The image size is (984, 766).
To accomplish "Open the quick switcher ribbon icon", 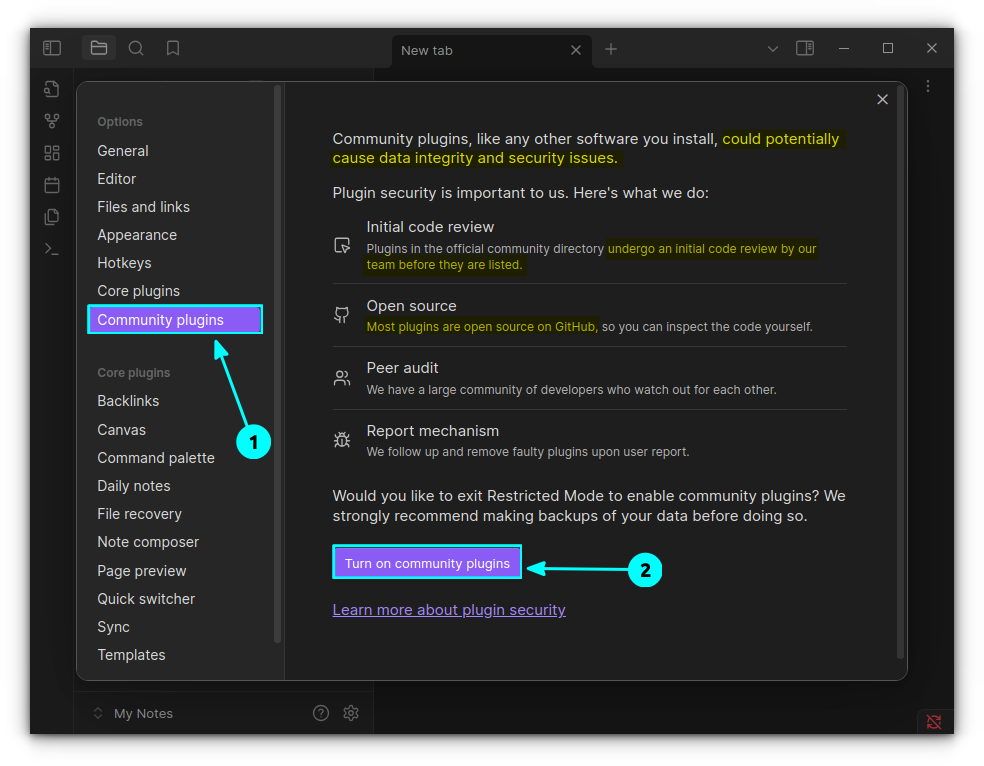I will [52, 89].
